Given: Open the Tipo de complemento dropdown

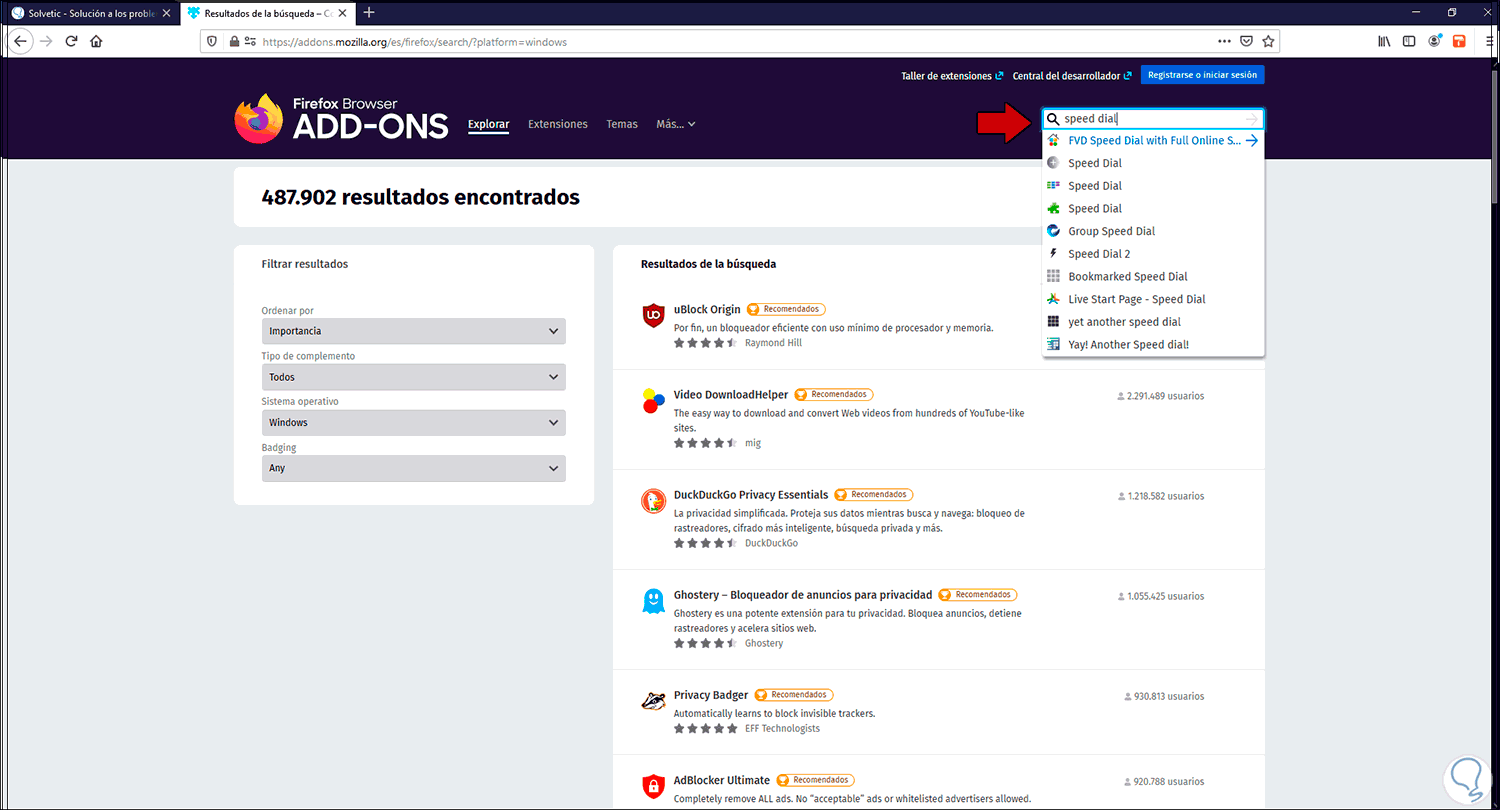Looking at the screenshot, I should pyautogui.click(x=413, y=377).
